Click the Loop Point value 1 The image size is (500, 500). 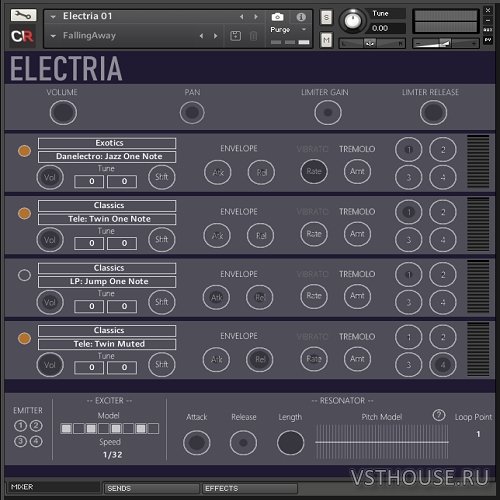click(478, 434)
